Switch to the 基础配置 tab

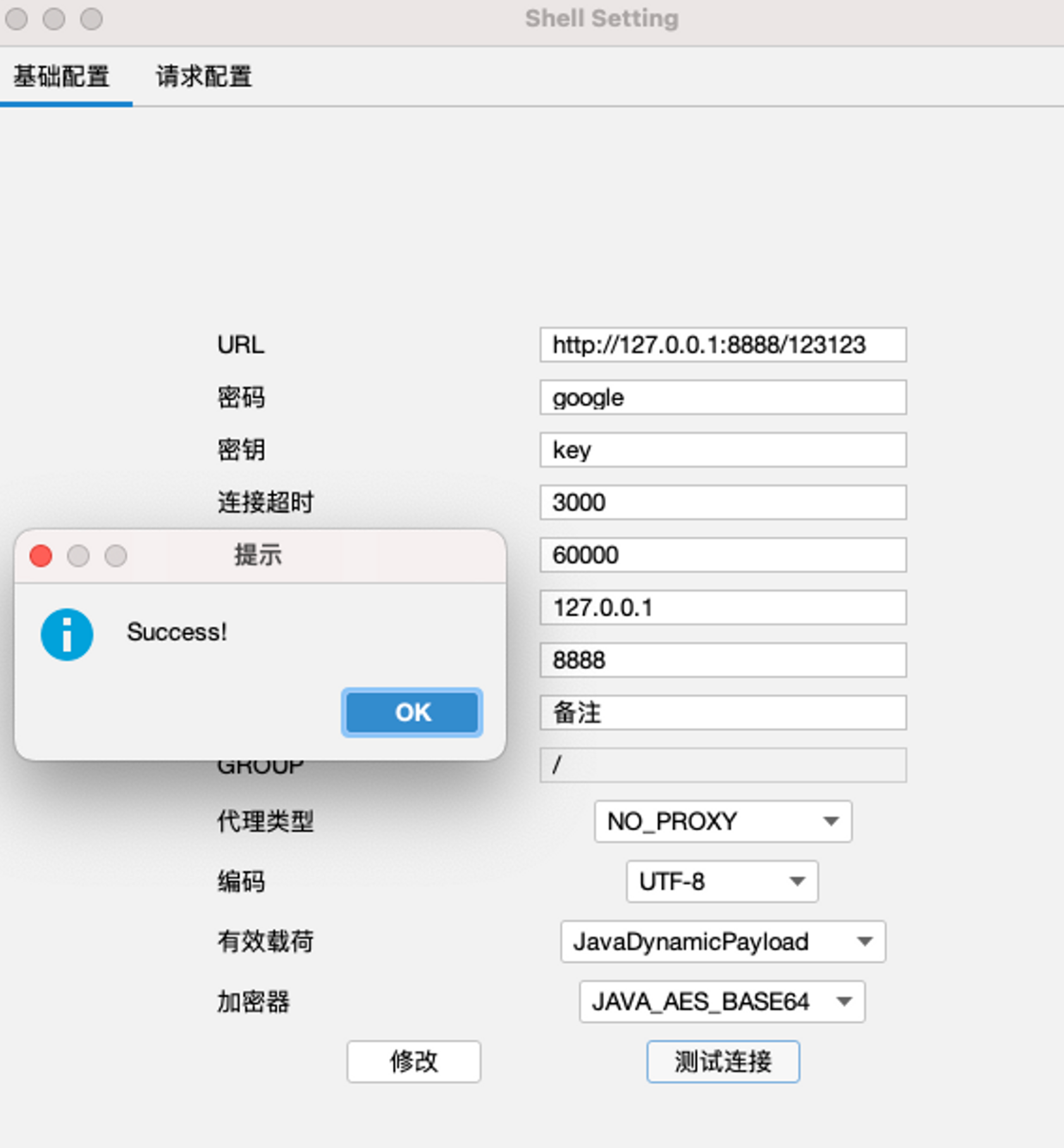coord(62,77)
